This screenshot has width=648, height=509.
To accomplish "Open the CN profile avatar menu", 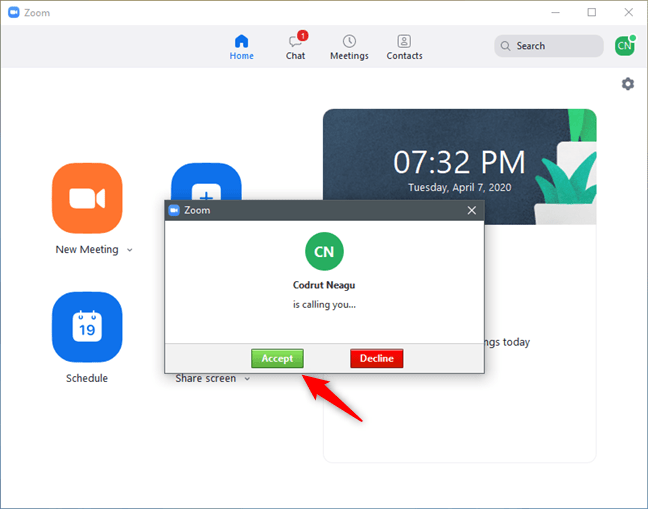I will point(624,45).
